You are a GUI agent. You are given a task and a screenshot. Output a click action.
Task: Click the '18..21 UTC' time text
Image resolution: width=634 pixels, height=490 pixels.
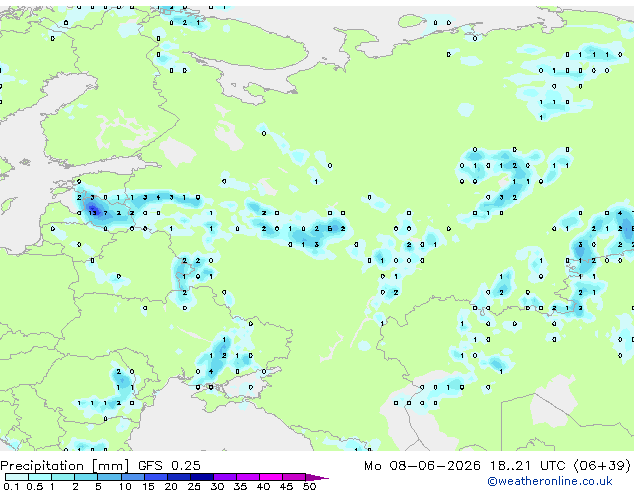(x=527, y=466)
